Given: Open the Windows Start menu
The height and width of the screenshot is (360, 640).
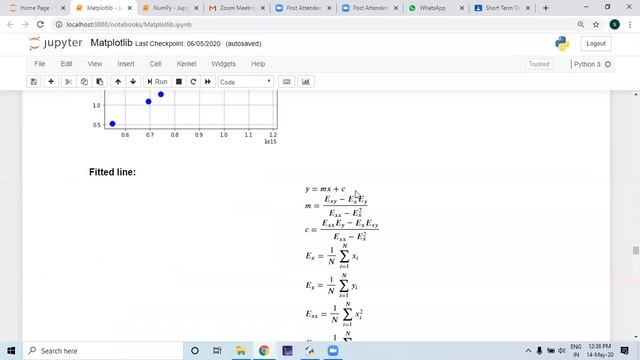Looking at the screenshot, I should coord(11,351).
